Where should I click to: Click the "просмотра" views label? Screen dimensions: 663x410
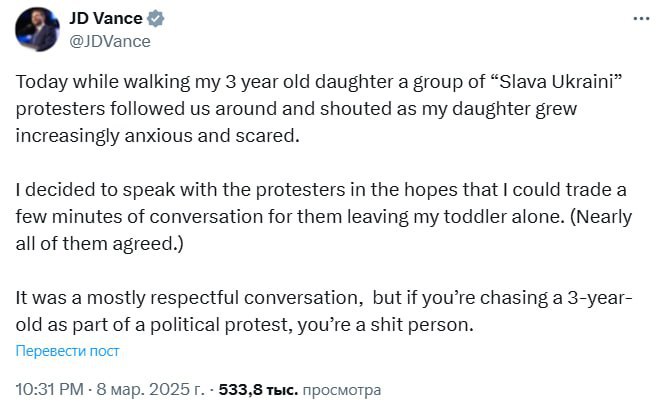click(x=342, y=388)
